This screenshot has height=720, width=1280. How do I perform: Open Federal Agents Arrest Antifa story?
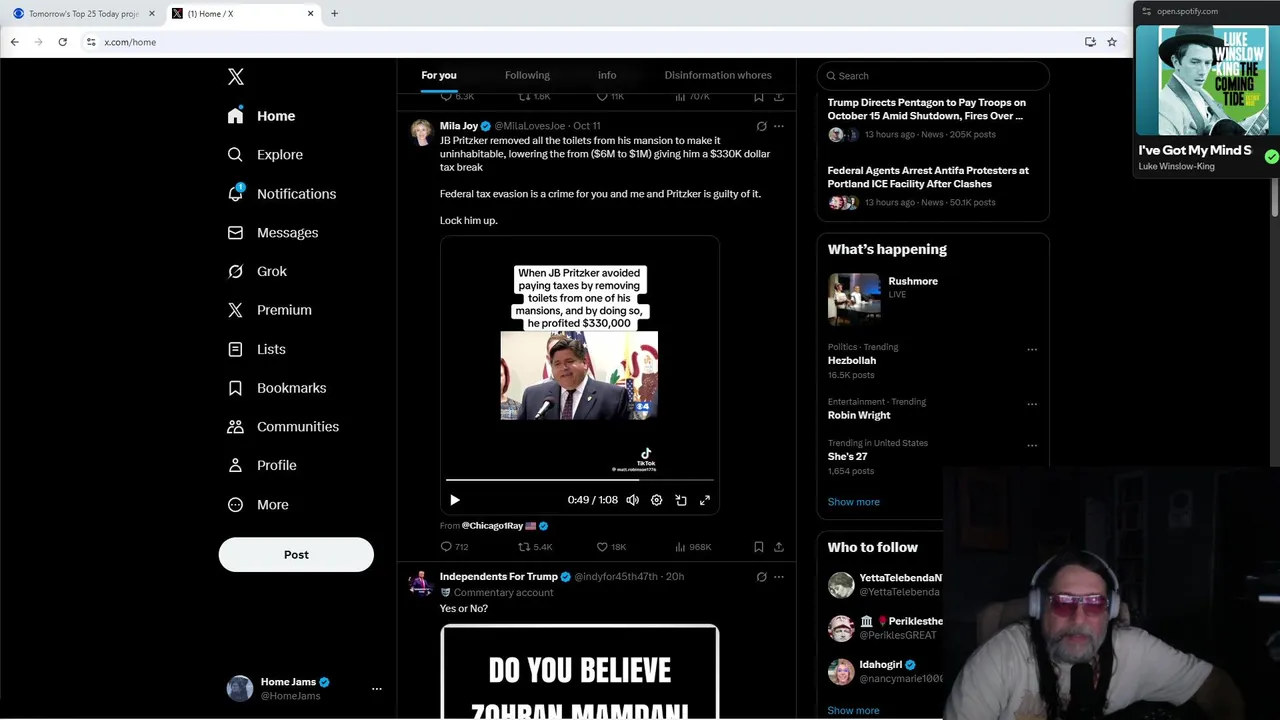click(928, 177)
